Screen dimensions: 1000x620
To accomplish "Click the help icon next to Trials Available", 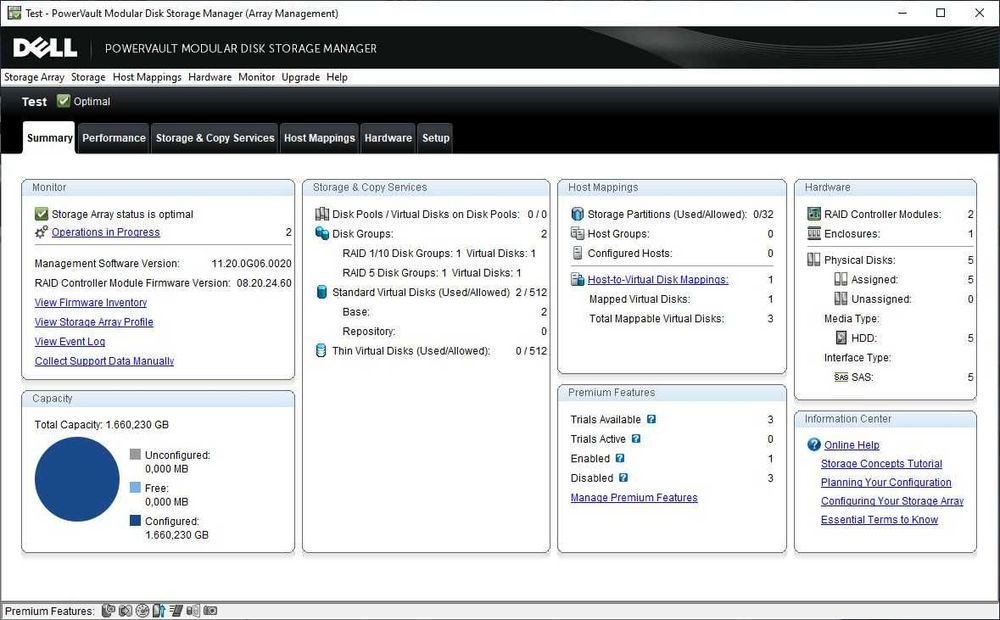I will coord(651,419).
